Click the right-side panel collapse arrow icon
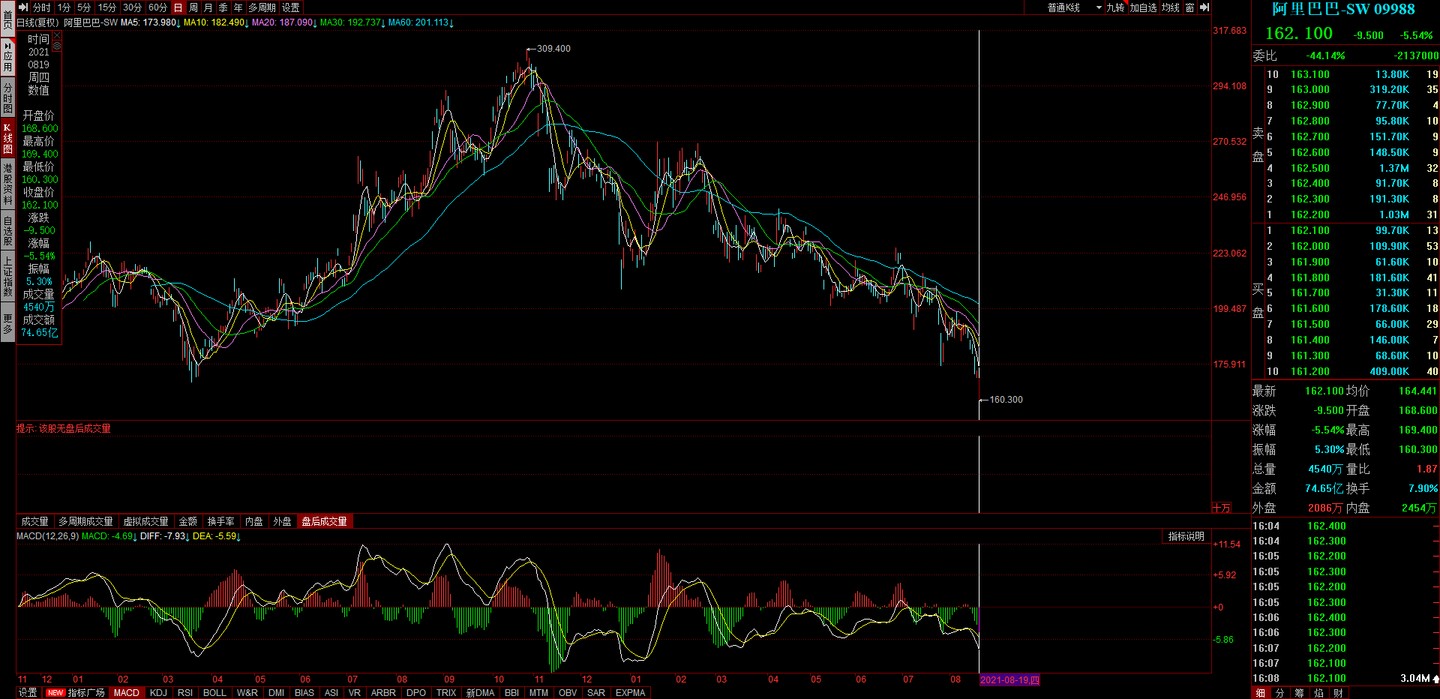 click(1204, 7)
